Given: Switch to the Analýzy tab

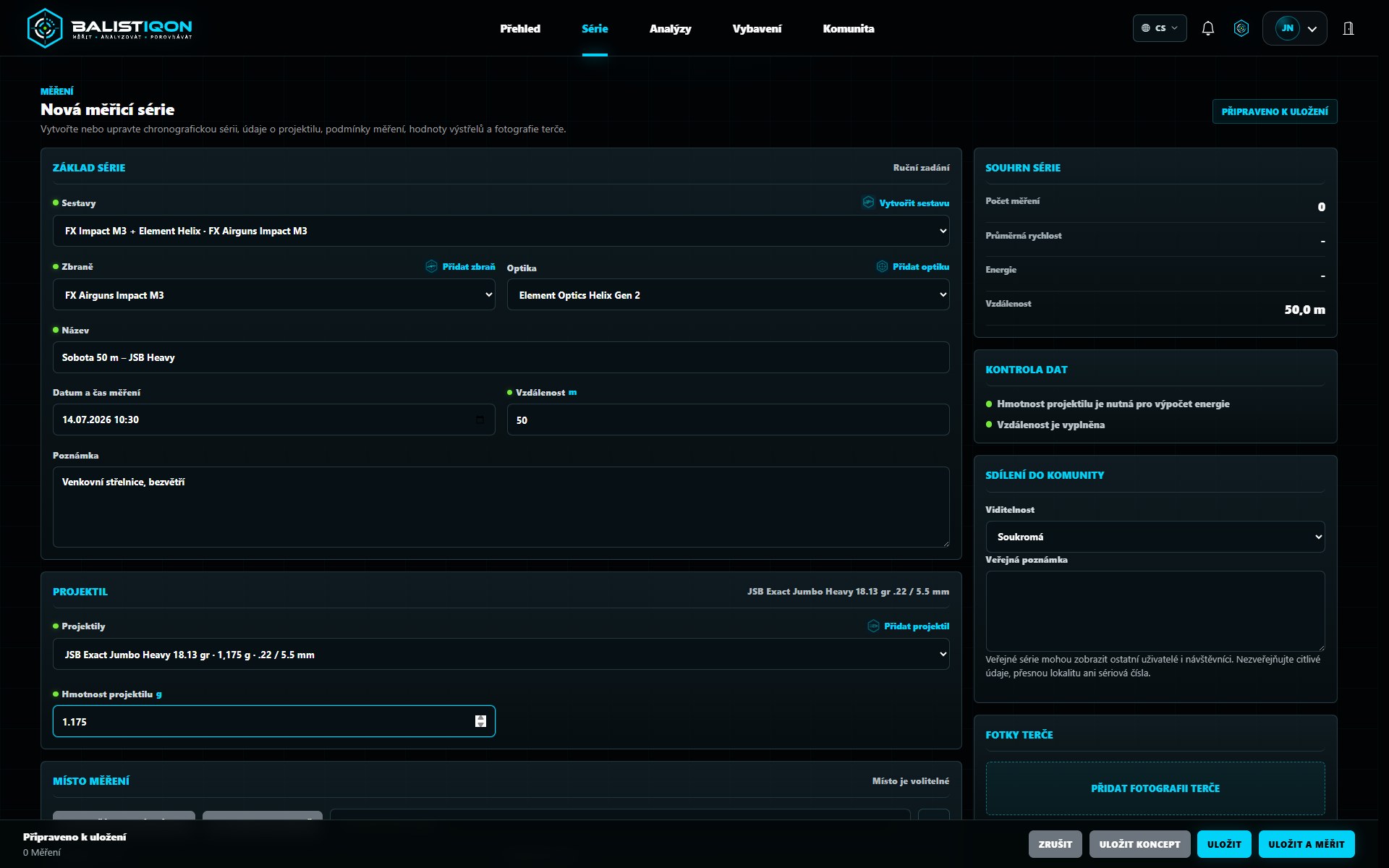Looking at the screenshot, I should click(x=670, y=28).
